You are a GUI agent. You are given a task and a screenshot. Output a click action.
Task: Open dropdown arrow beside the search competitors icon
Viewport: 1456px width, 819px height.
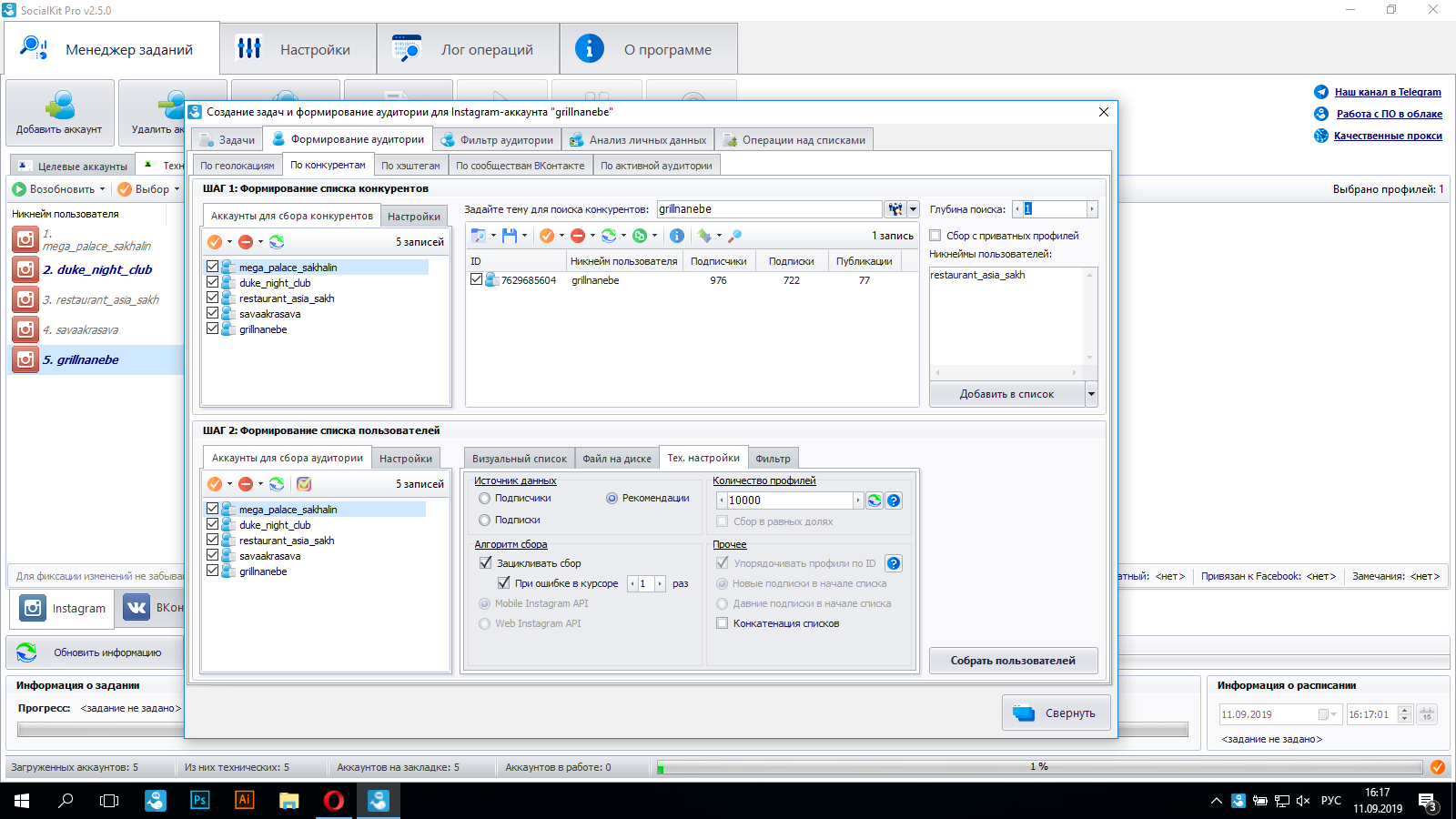pyautogui.click(x=913, y=209)
